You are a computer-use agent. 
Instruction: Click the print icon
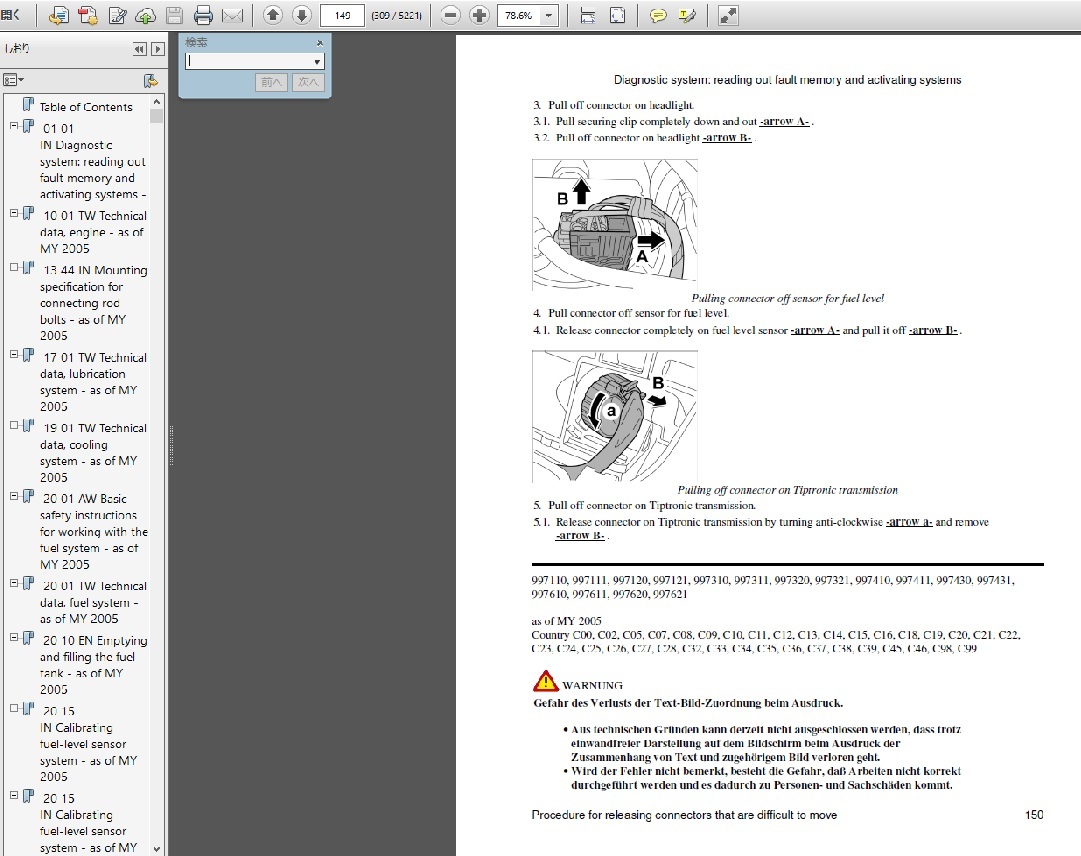click(203, 15)
